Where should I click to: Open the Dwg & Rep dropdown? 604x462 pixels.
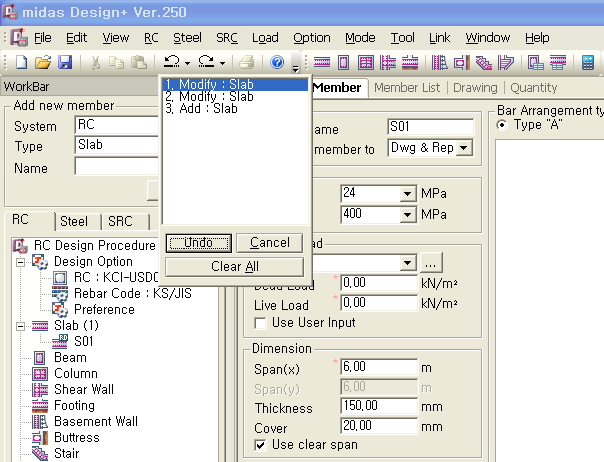(x=464, y=148)
